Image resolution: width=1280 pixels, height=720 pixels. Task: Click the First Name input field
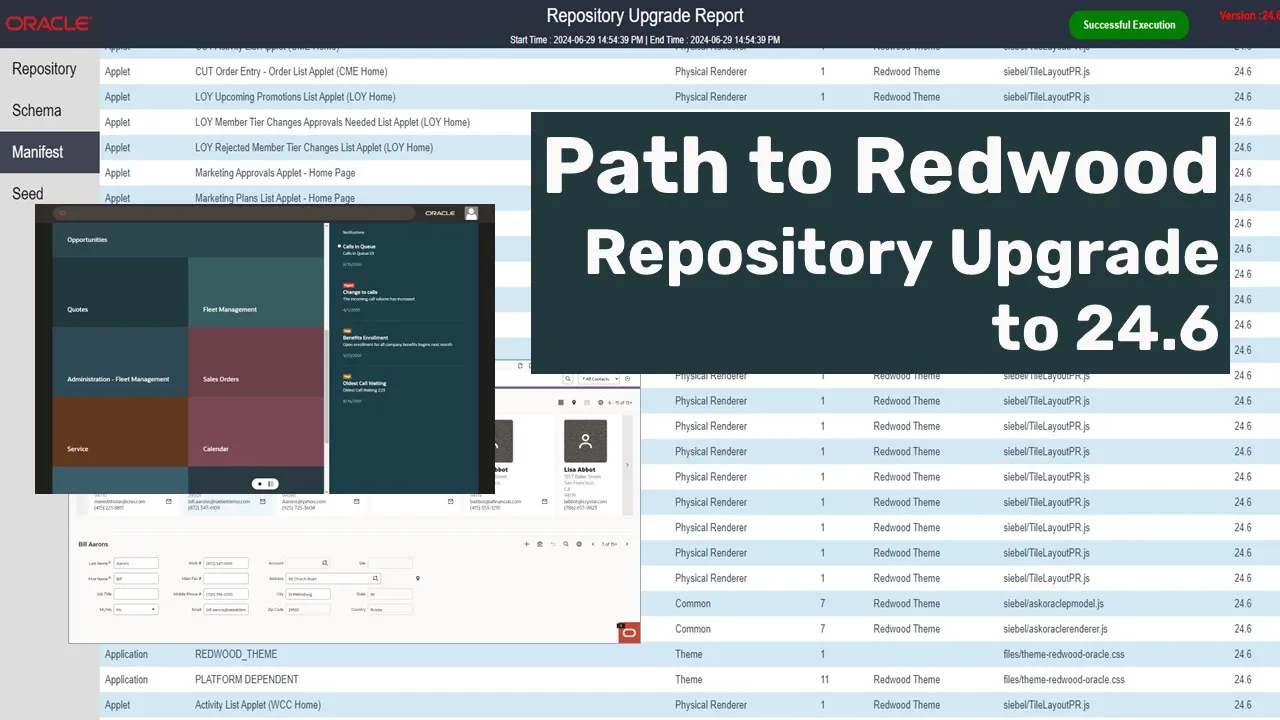pos(136,578)
